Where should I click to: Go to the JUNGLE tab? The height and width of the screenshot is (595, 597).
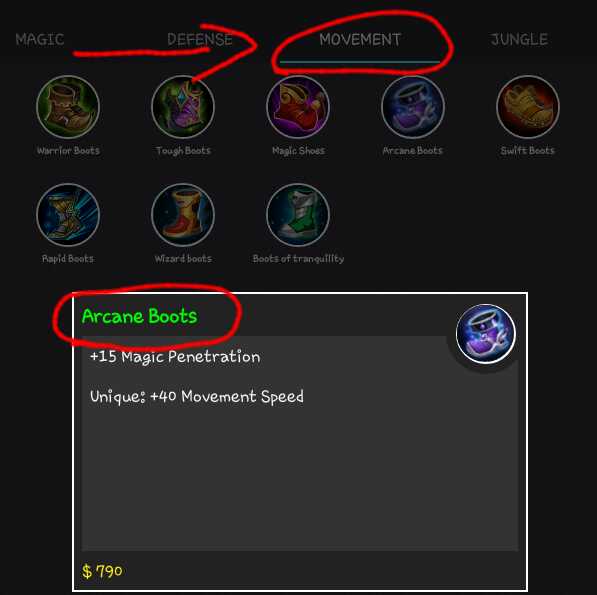[519, 40]
